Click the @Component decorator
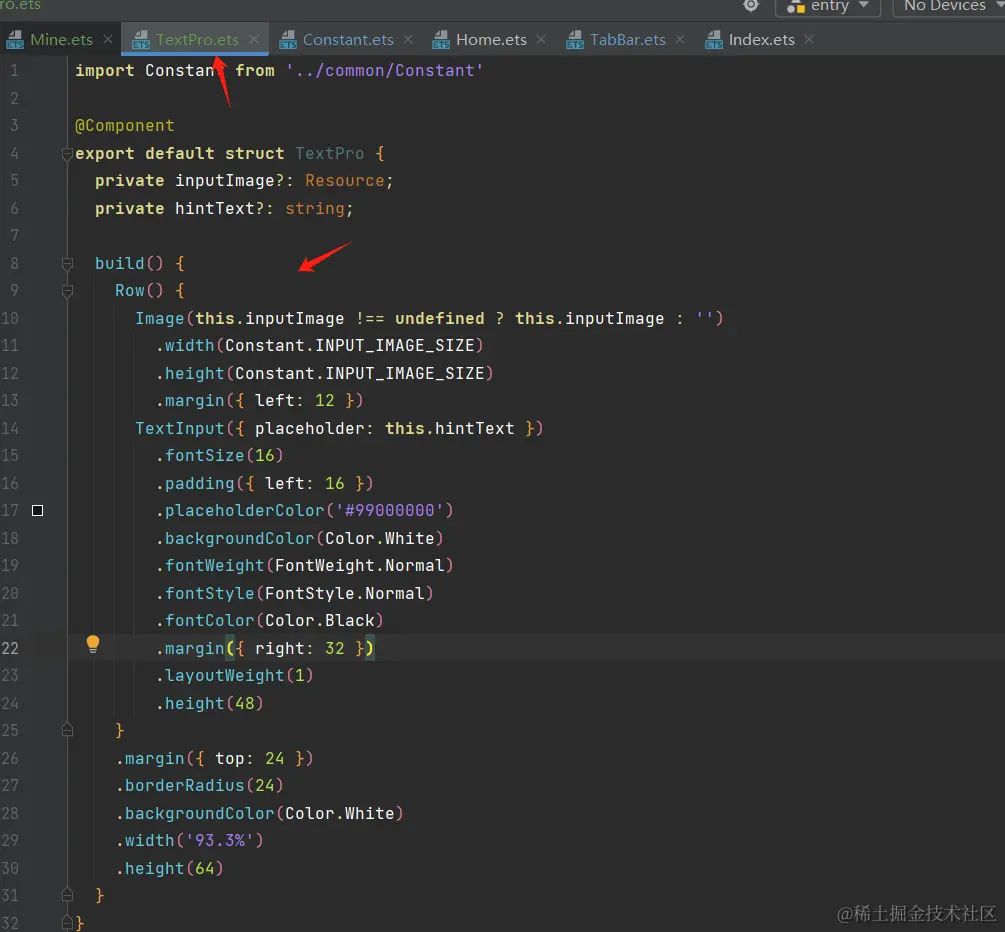 point(124,126)
